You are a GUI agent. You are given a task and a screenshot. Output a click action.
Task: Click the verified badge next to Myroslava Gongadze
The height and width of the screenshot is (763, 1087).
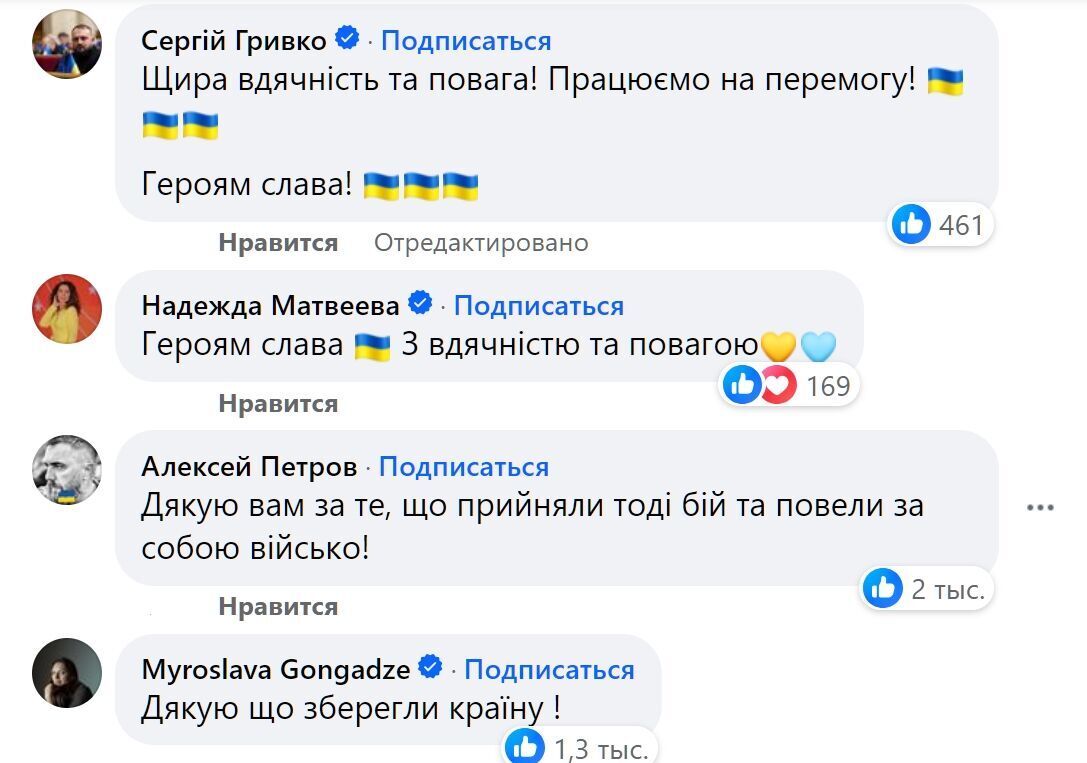(x=431, y=667)
